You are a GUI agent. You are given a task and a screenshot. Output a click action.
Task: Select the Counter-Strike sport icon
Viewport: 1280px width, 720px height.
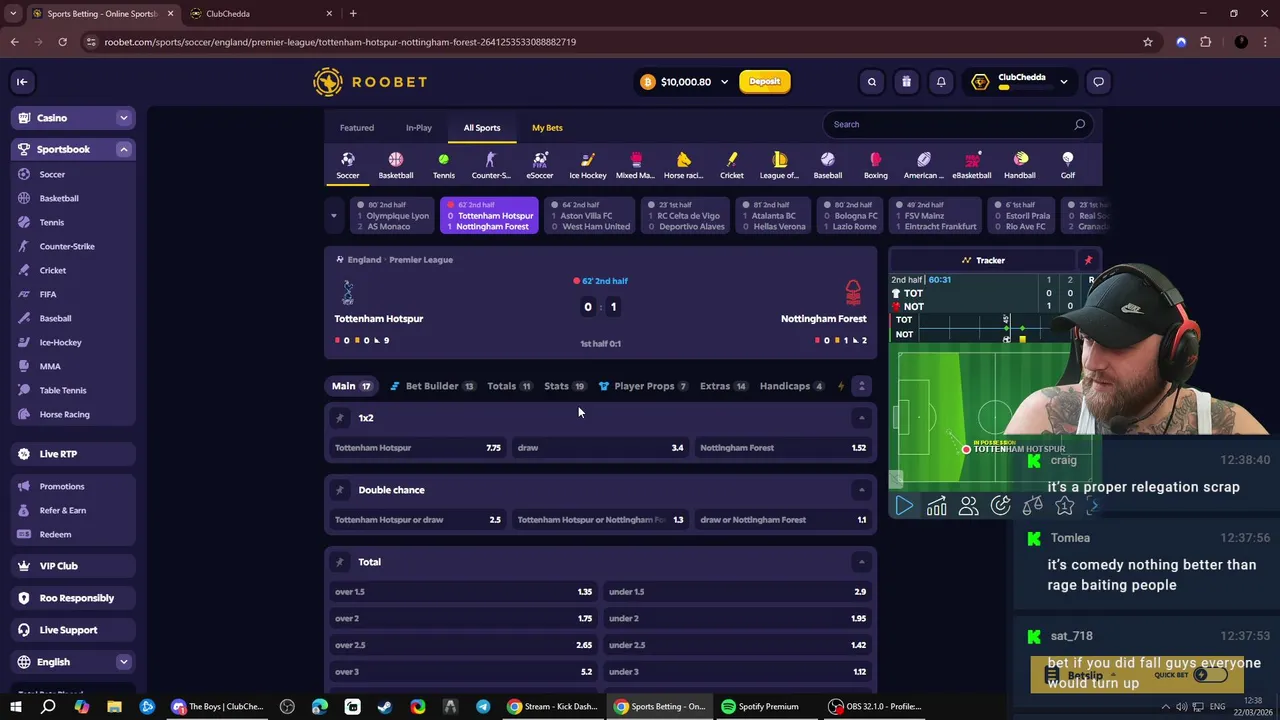(x=491, y=165)
